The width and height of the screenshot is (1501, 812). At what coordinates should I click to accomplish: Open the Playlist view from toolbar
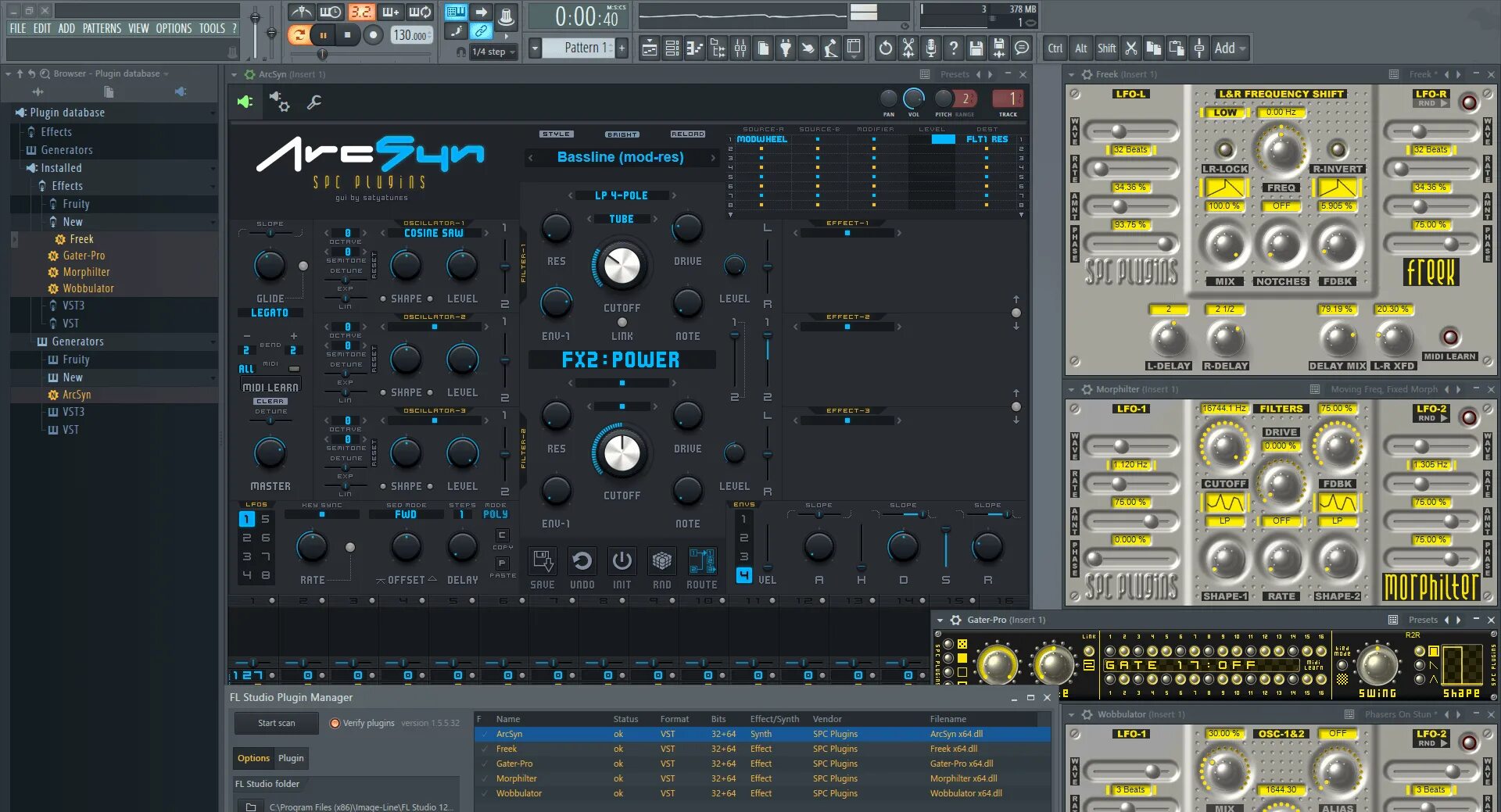click(649, 48)
